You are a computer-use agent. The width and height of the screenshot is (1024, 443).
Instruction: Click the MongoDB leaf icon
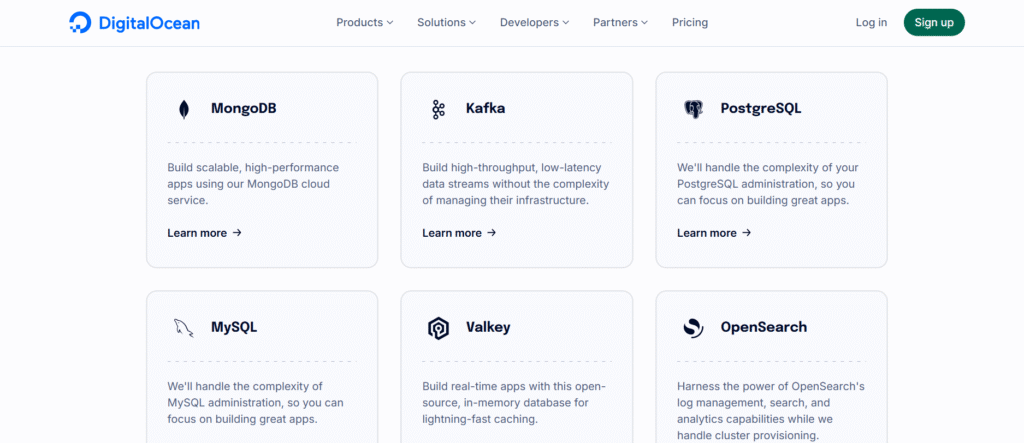[184, 109]
